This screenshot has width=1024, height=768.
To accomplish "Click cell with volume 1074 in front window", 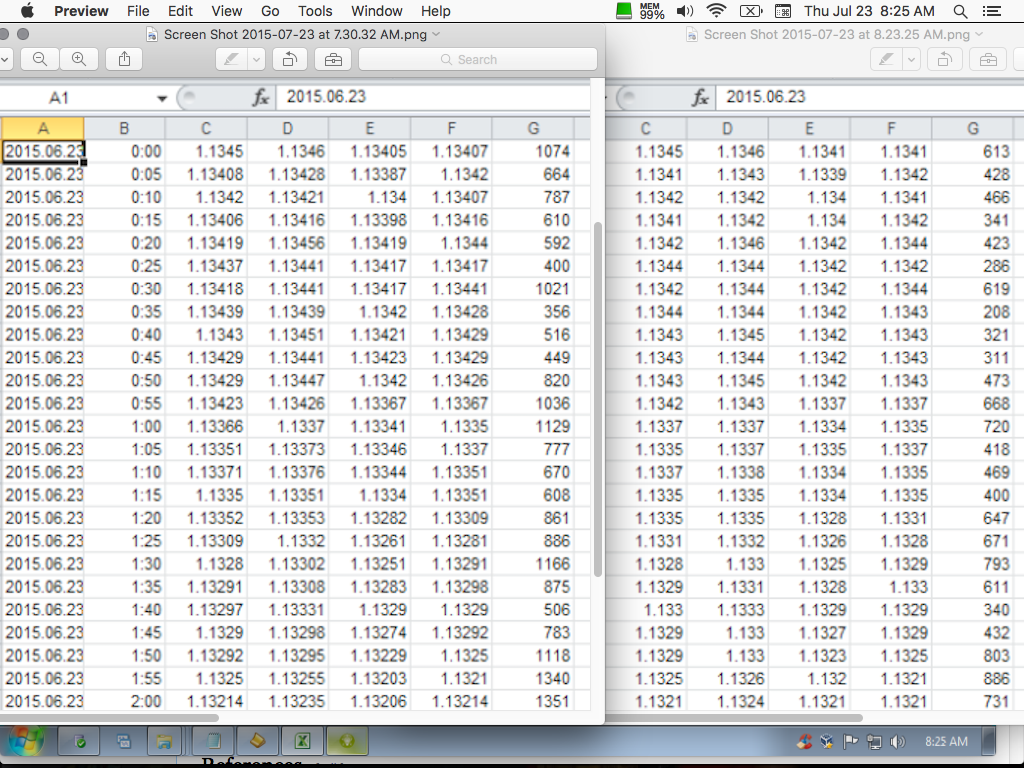I will (533, 152).
